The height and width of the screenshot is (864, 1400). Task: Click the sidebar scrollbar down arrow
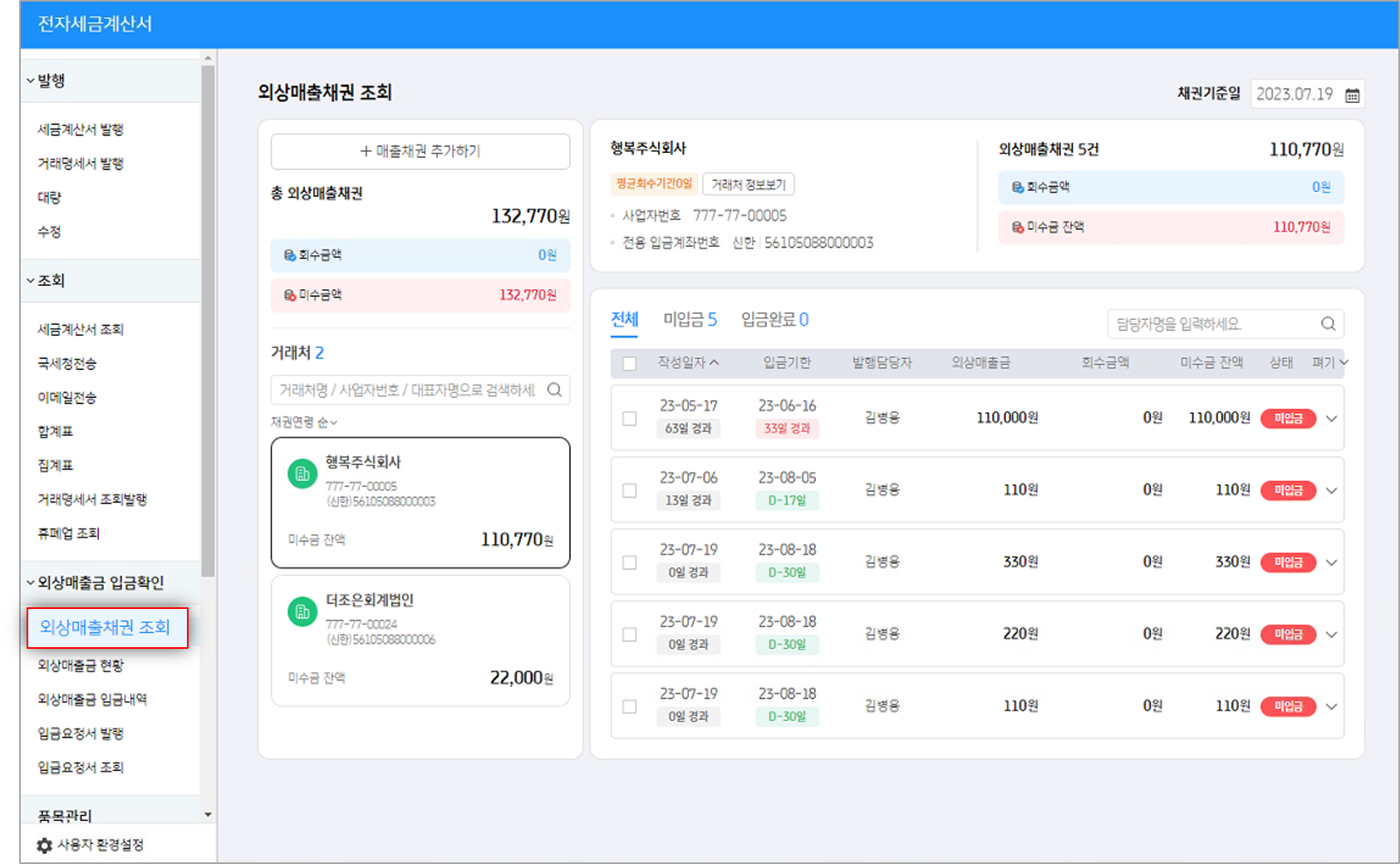(208, 815)
